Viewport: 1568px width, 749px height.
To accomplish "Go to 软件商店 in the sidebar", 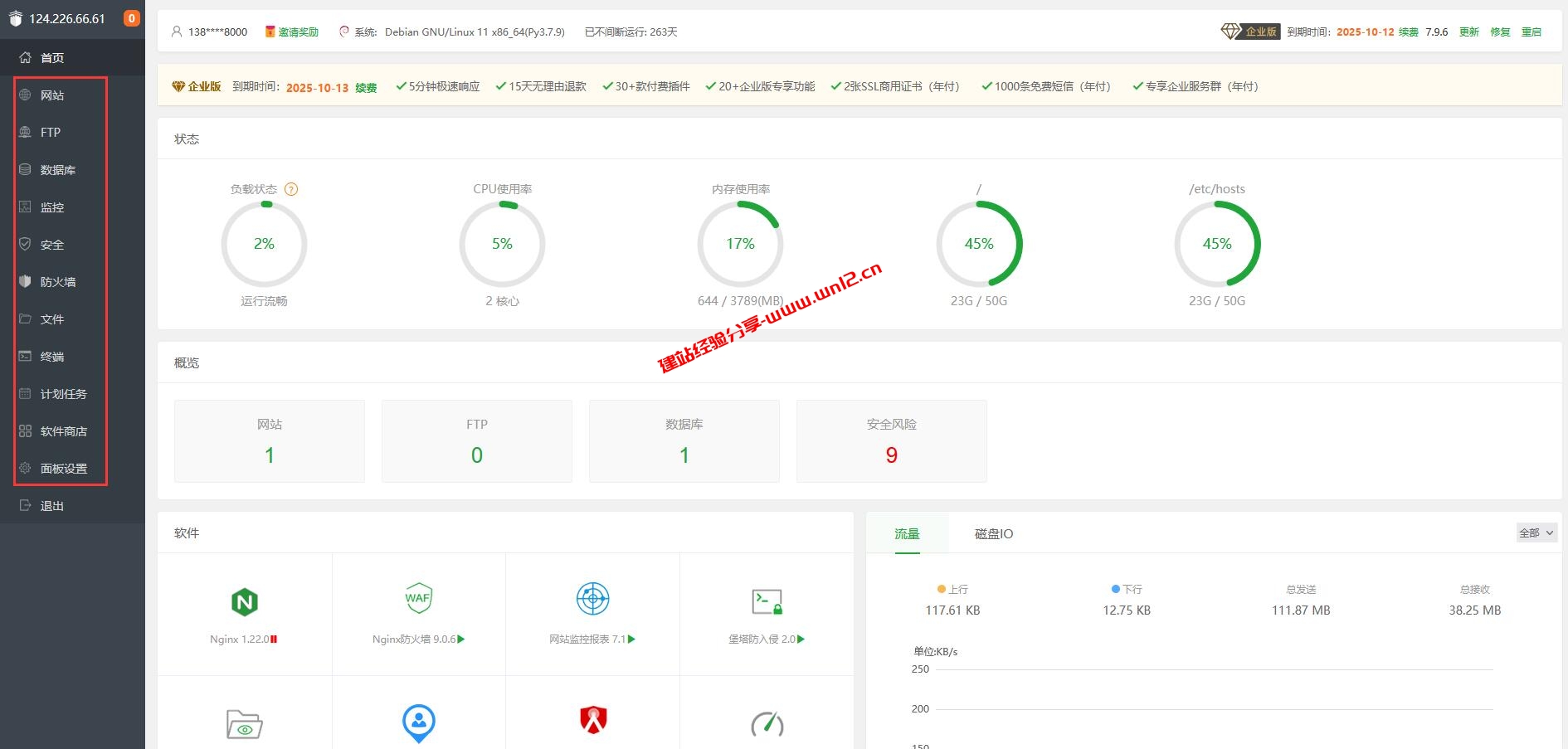I will (63, 431).
